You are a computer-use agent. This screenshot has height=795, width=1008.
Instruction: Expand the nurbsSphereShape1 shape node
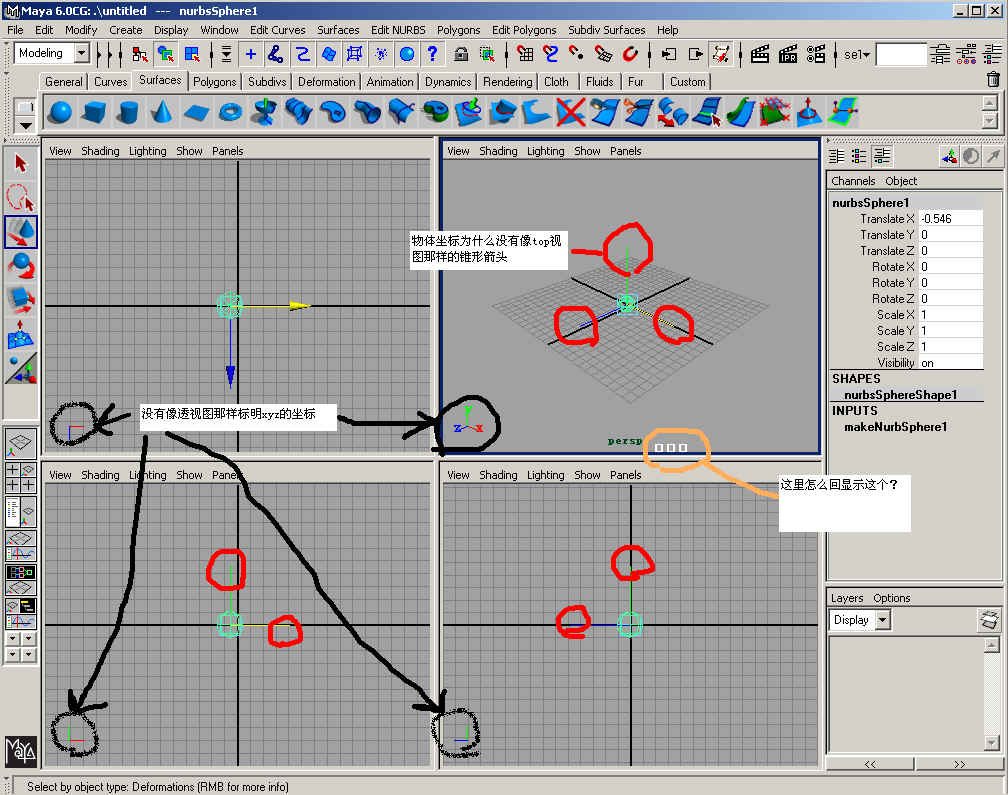click(x=901, y=395)
